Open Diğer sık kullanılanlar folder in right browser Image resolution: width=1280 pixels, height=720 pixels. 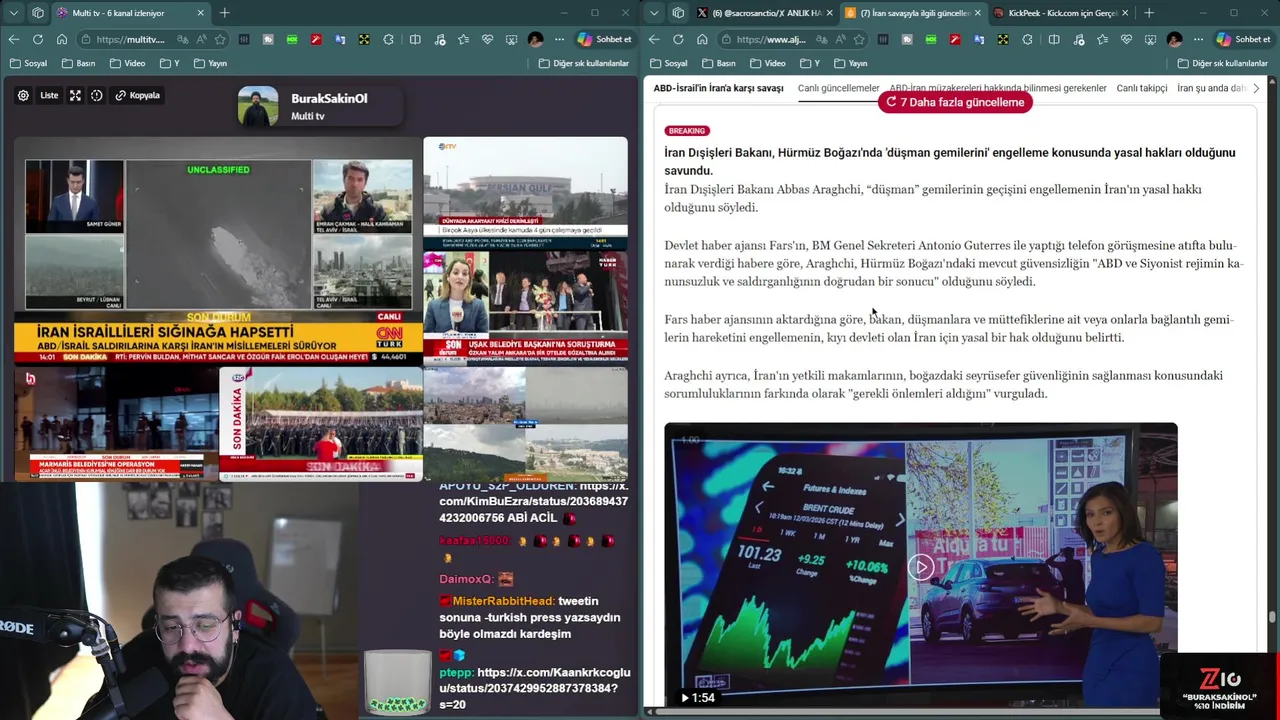point(1224,63)
